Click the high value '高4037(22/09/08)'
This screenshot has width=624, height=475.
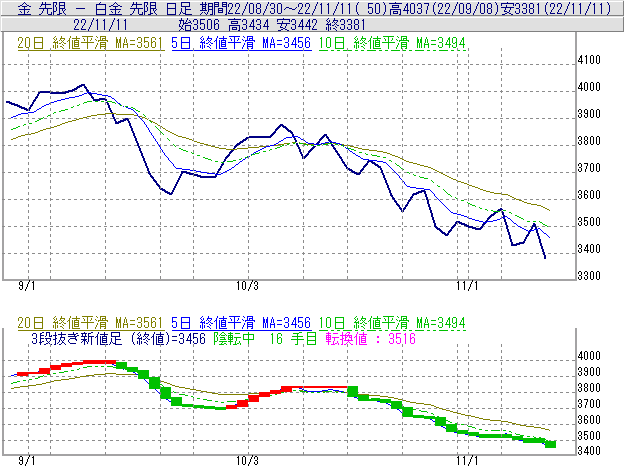click(444, 8)
